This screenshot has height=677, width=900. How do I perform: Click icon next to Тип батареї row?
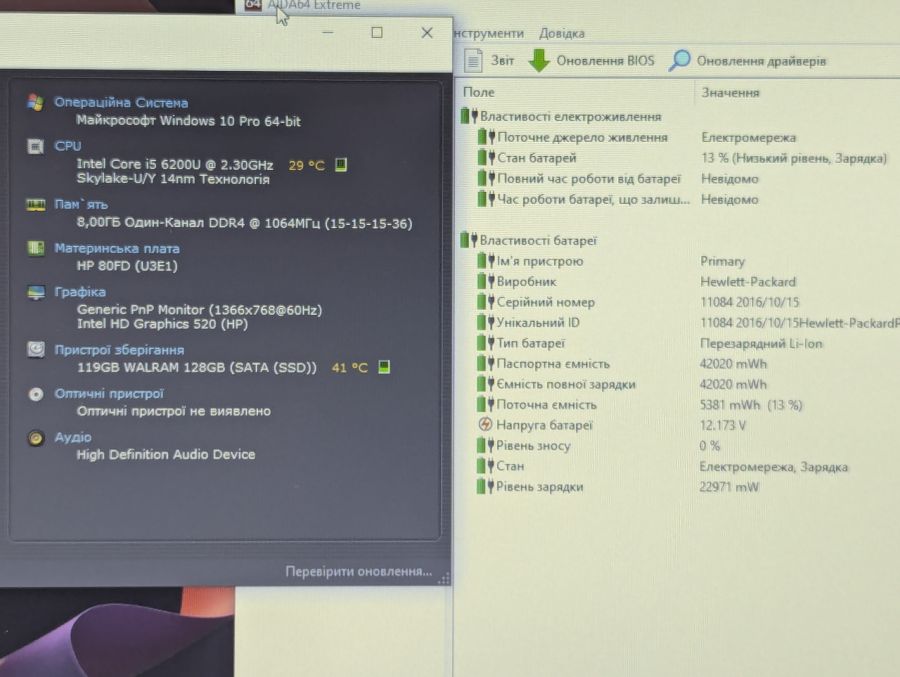click(486, 343)
